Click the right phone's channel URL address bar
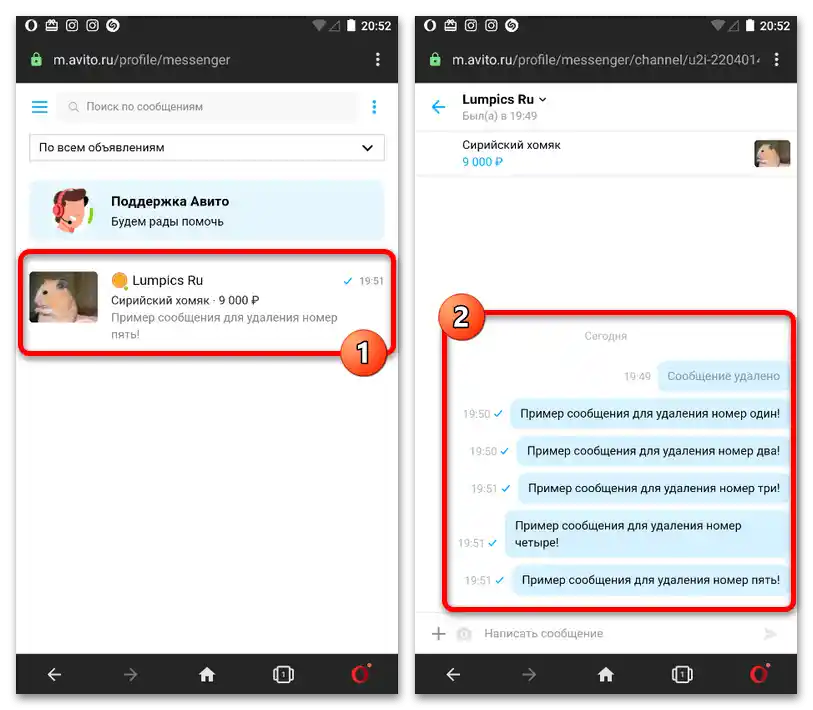813x710 pixels. [x=605, y=60]
